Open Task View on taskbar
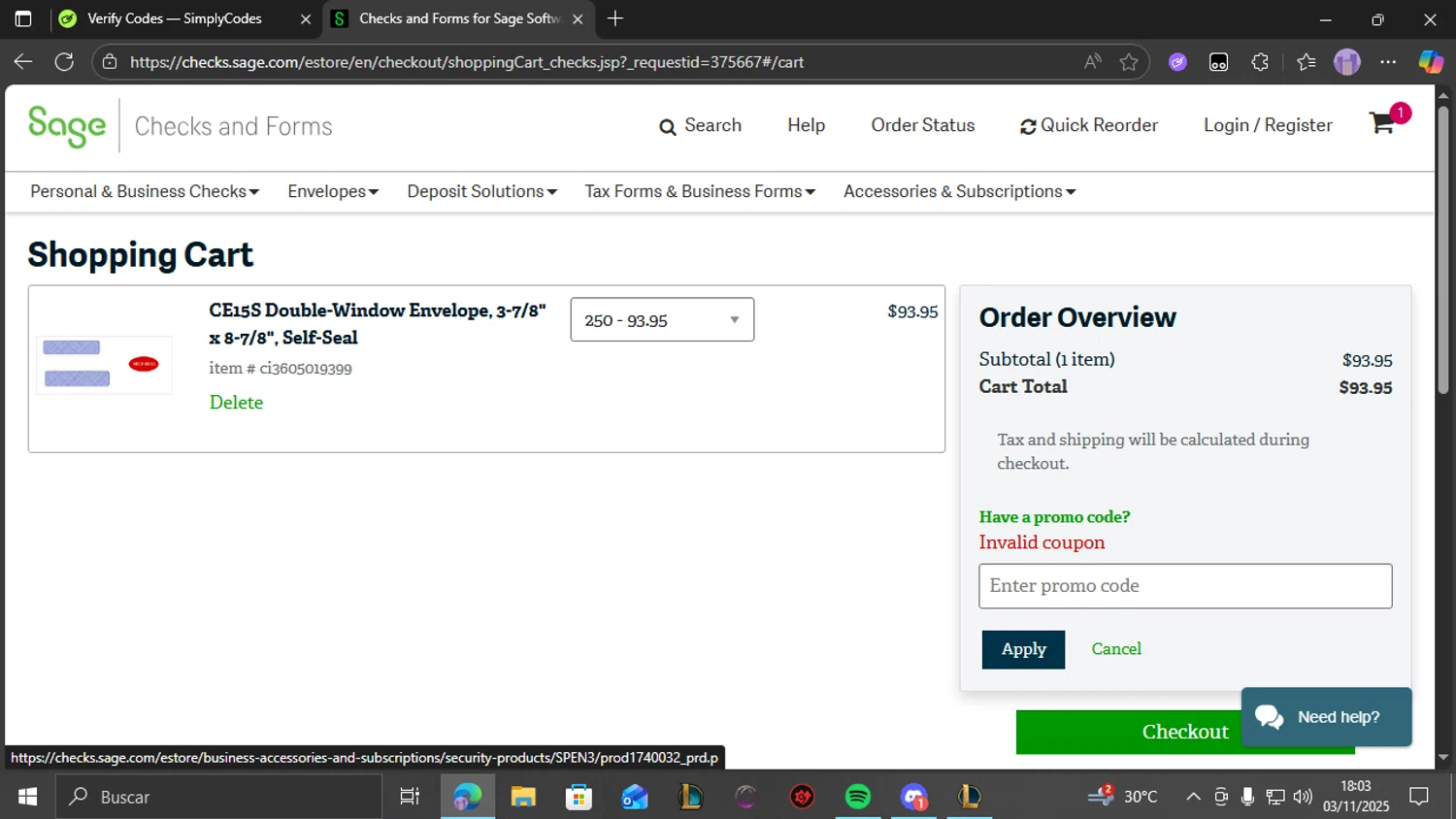This screenshot has width=1456, height=819. coord(410,797)
